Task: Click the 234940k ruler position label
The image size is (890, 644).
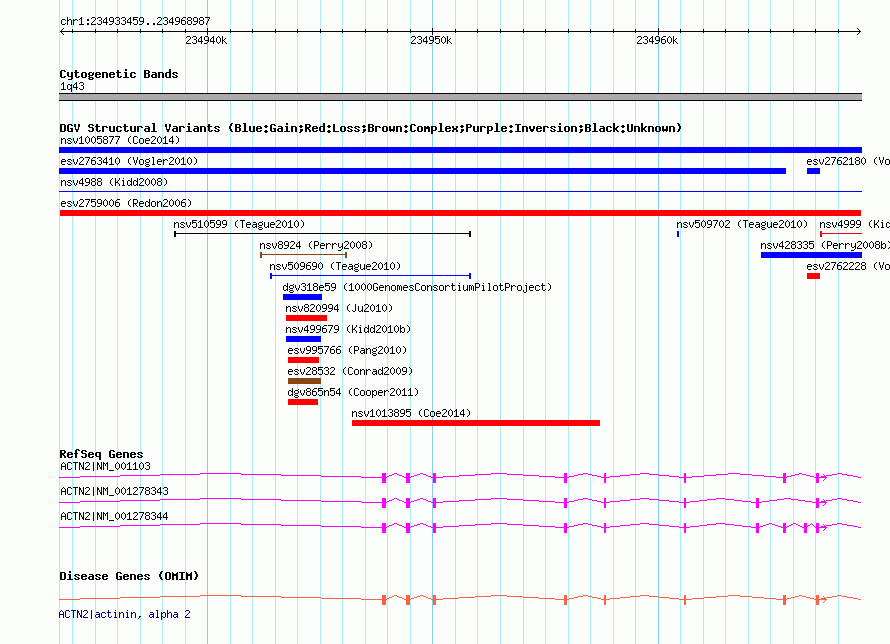Action: pos(206,40)
